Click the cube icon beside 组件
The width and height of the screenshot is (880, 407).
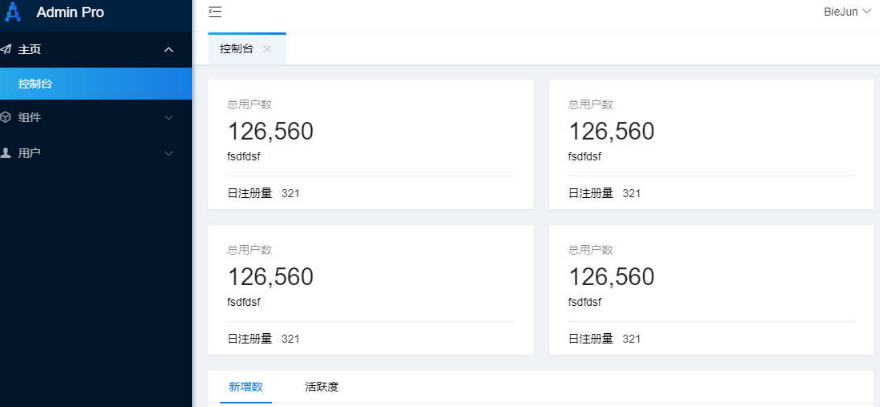pos(6,117)
